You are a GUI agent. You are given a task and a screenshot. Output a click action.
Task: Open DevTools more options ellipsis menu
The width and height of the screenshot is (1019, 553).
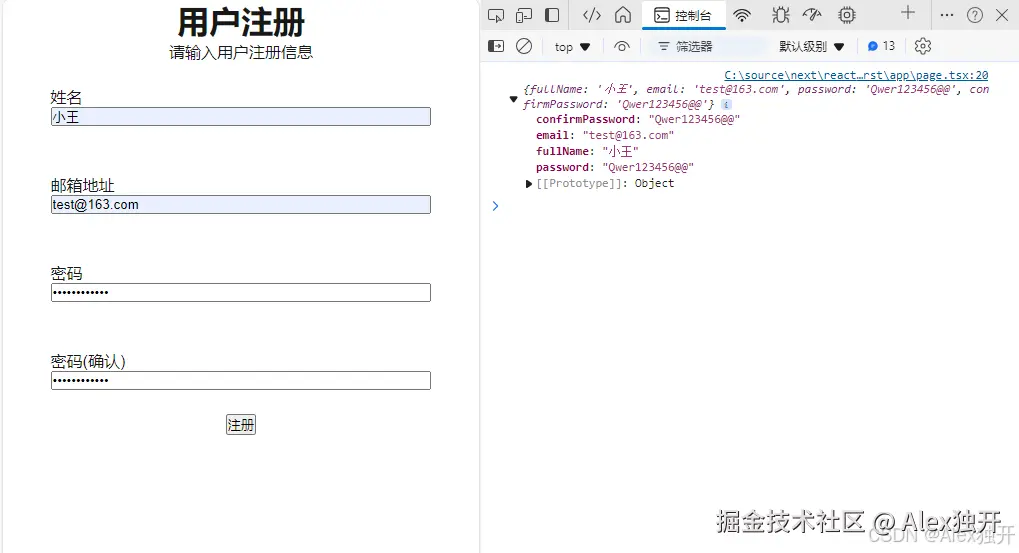pos(947,15)
